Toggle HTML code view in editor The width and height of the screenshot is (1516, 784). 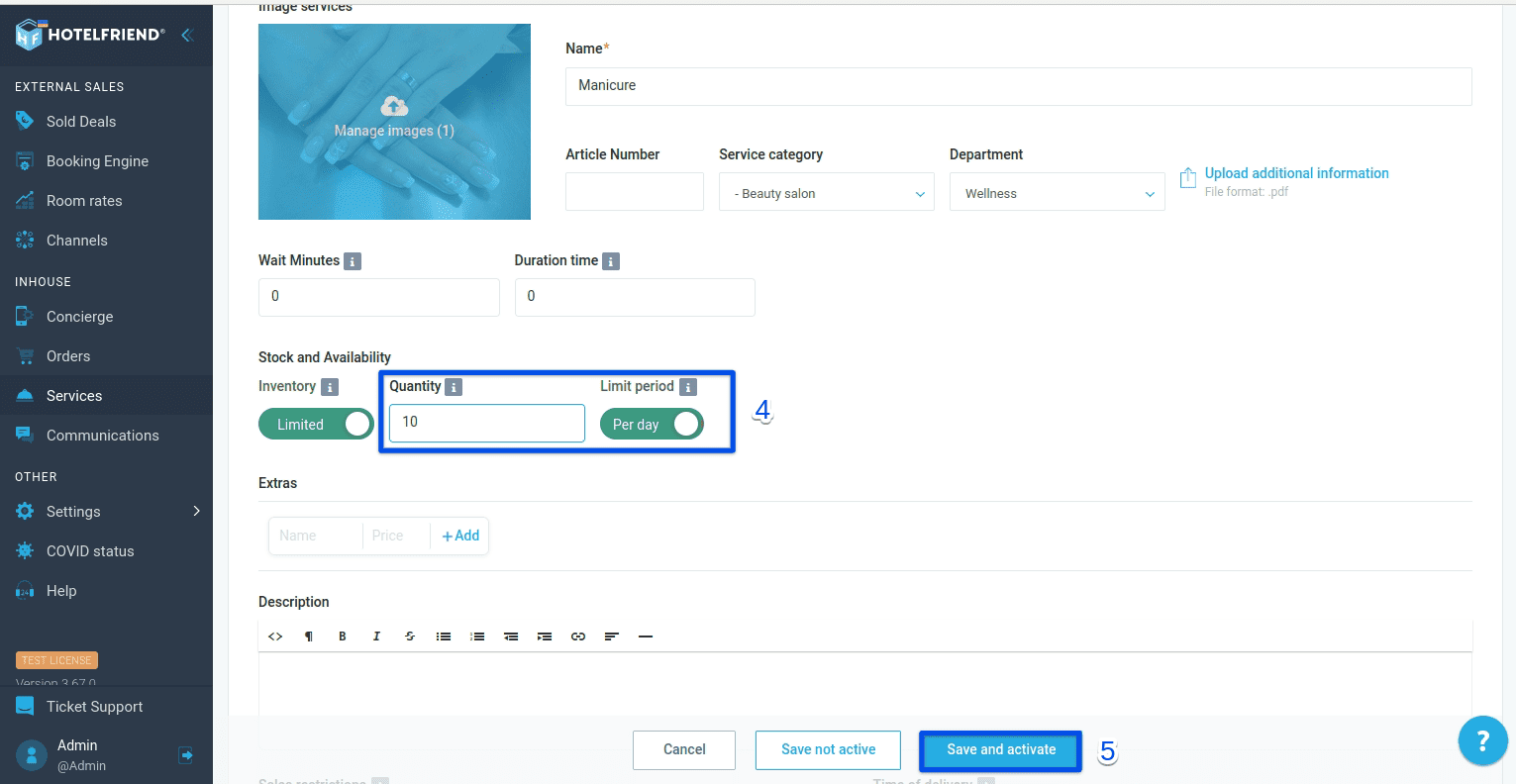pos(275,637)
